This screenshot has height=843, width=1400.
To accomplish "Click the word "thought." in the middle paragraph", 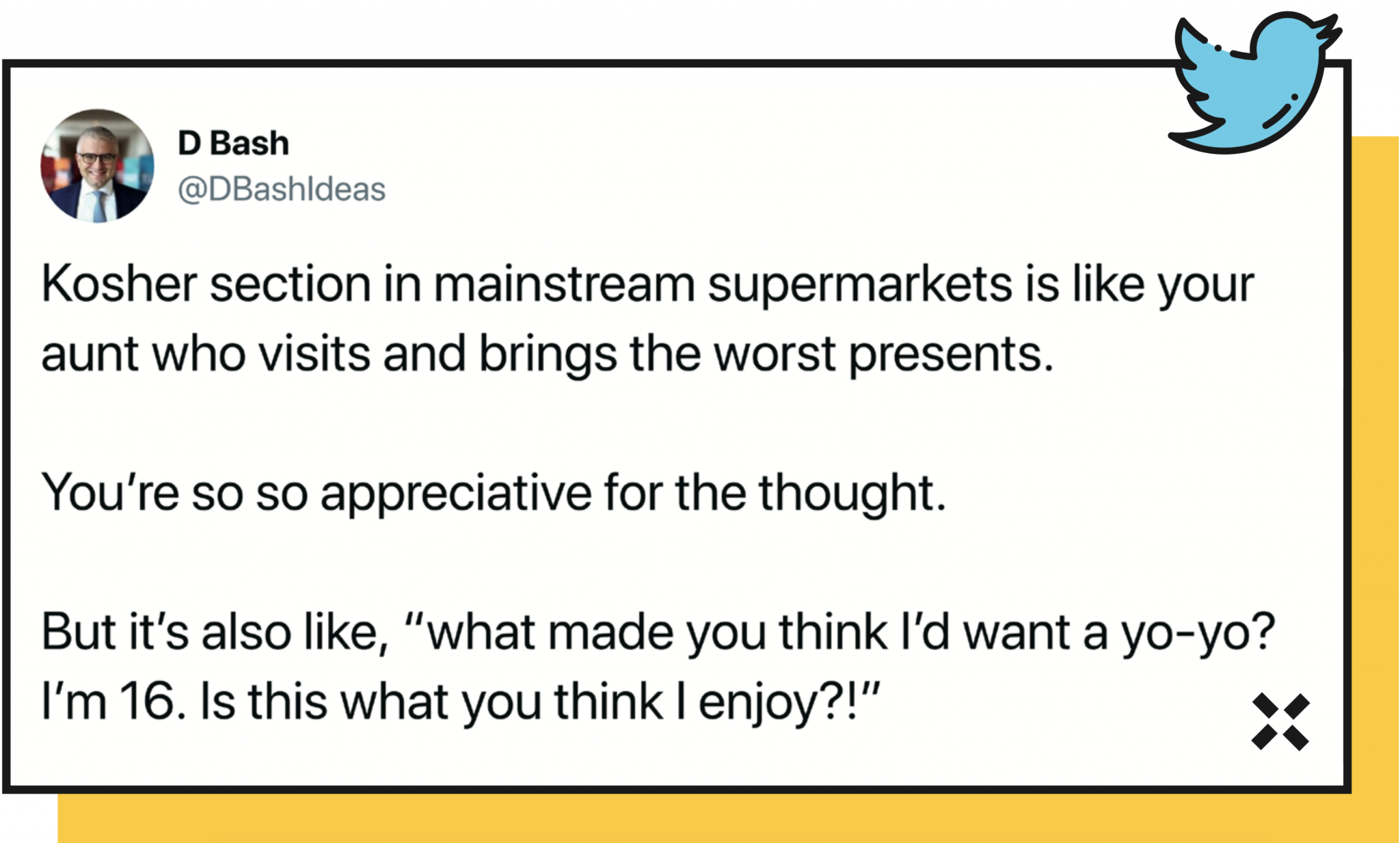I will point(852,493).
